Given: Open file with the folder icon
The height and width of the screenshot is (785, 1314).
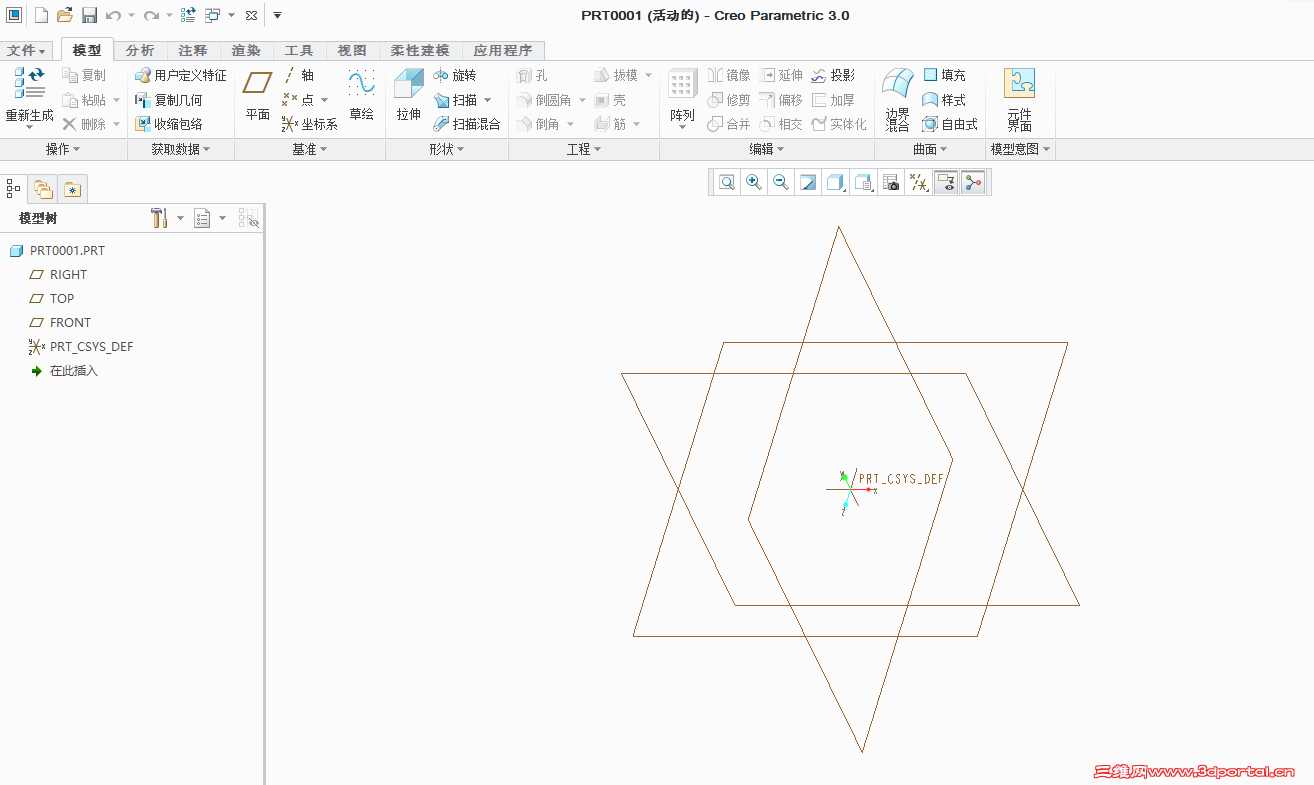Looking at the screenshot, I should point(65,15).
